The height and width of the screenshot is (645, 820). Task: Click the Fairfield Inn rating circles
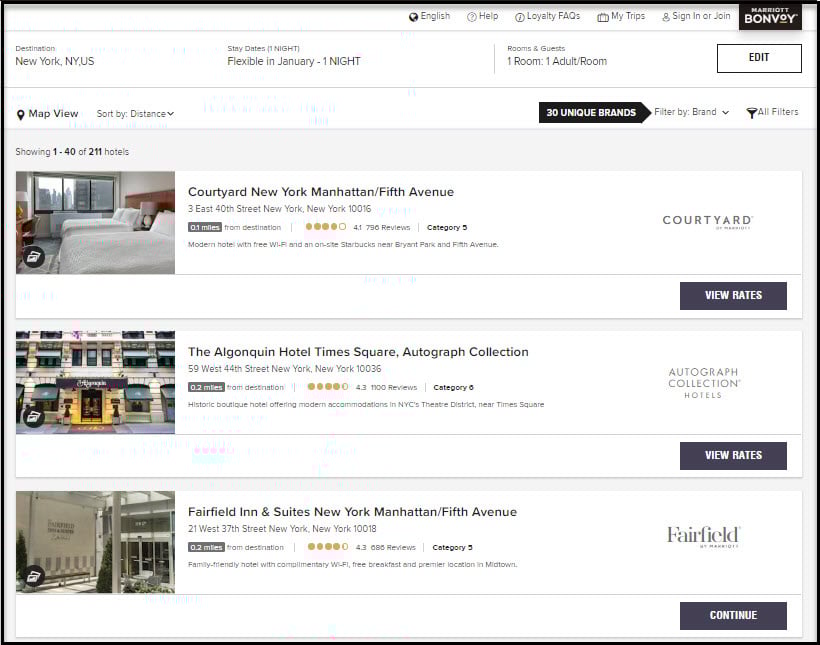coord(328,547)
